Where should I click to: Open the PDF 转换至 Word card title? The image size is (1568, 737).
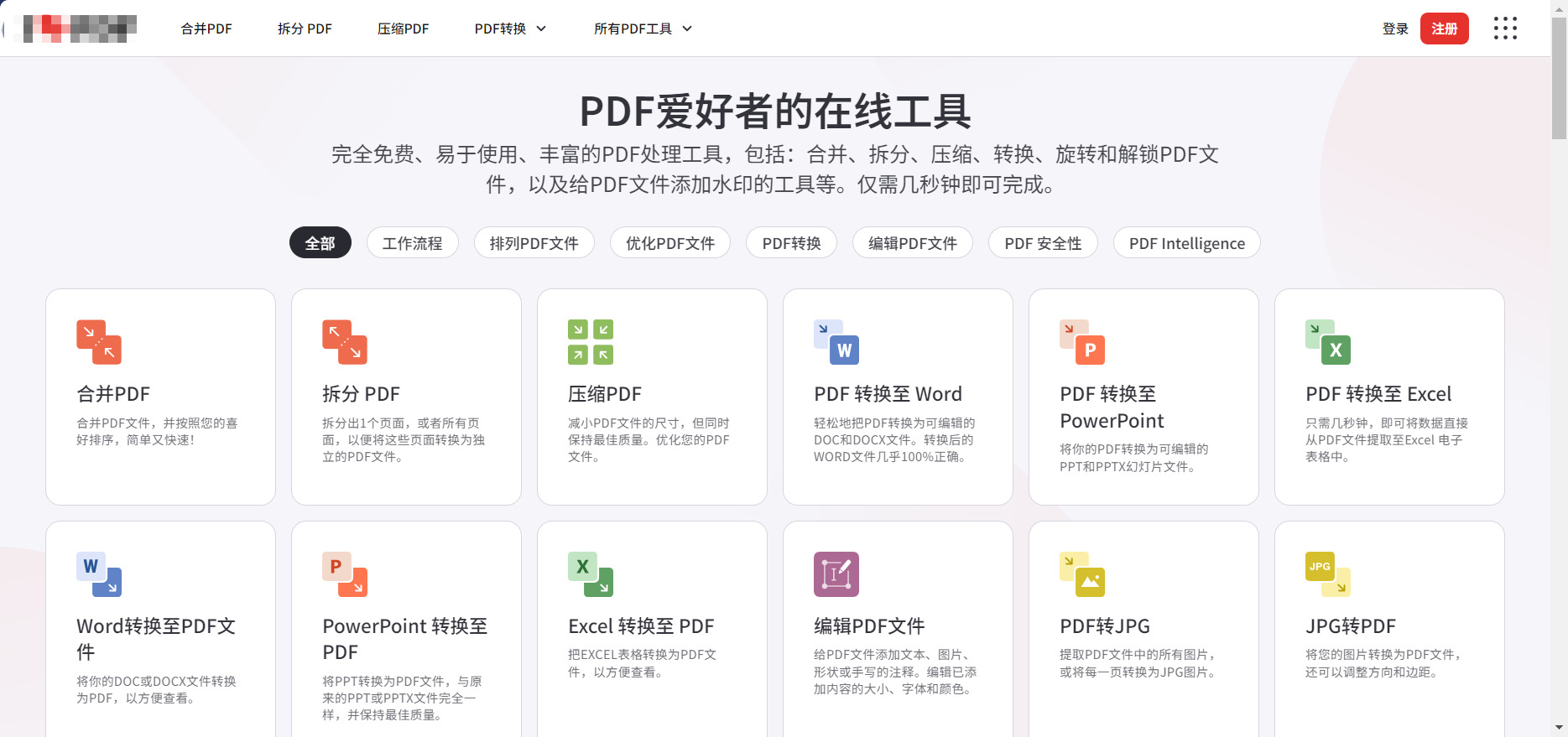[x=888, y=394]
